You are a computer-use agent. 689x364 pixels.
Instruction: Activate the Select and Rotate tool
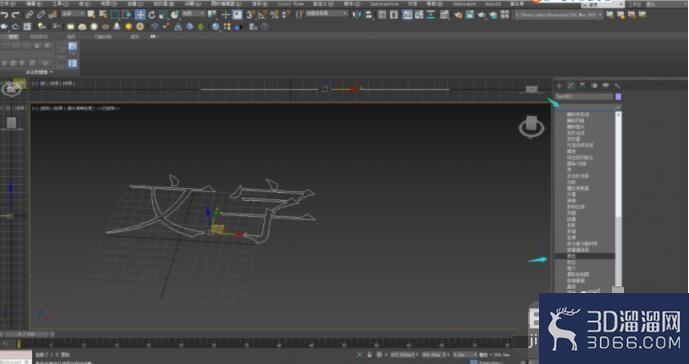pyautogui.click(x=152, y=15)
